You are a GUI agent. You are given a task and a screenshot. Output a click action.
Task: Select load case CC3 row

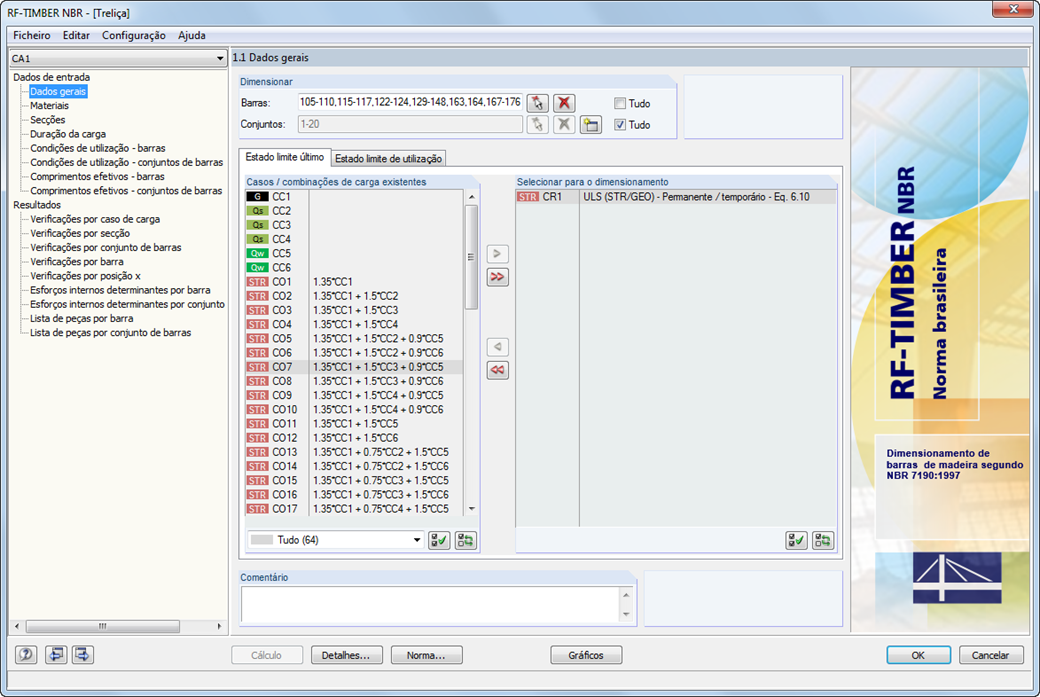(354, 225)
